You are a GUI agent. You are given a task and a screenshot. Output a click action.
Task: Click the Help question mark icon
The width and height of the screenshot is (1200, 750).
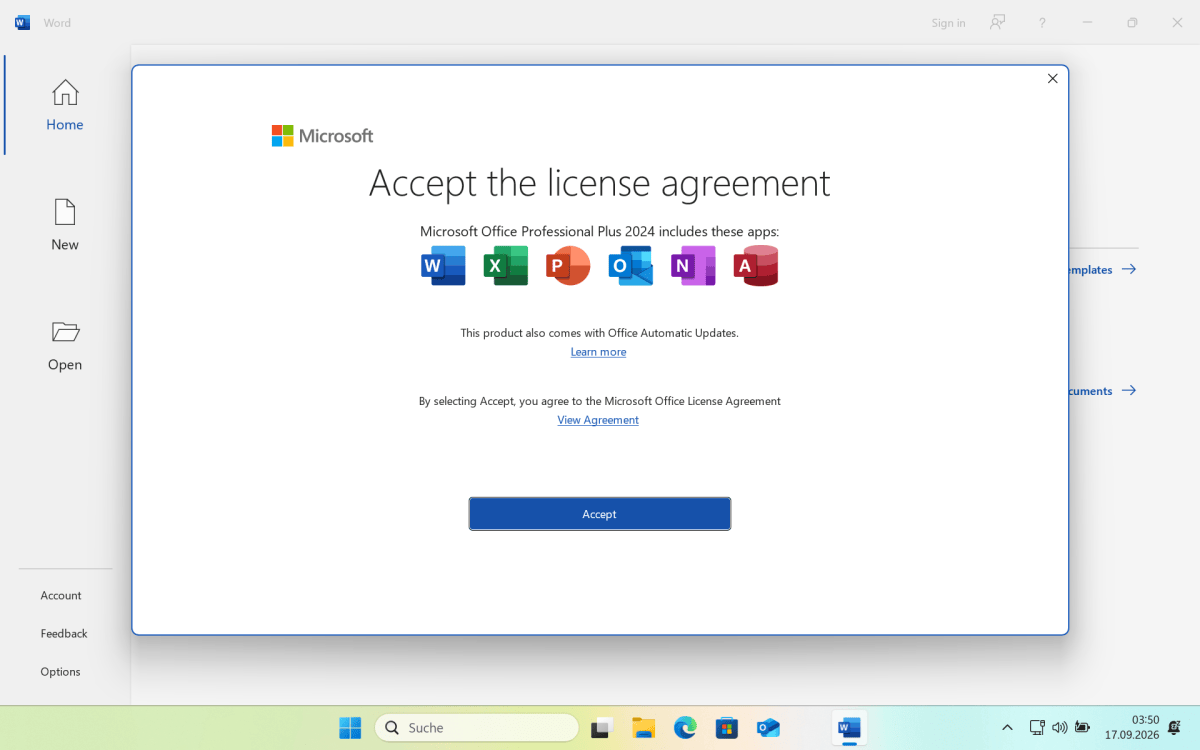(x=1042, y=22)
